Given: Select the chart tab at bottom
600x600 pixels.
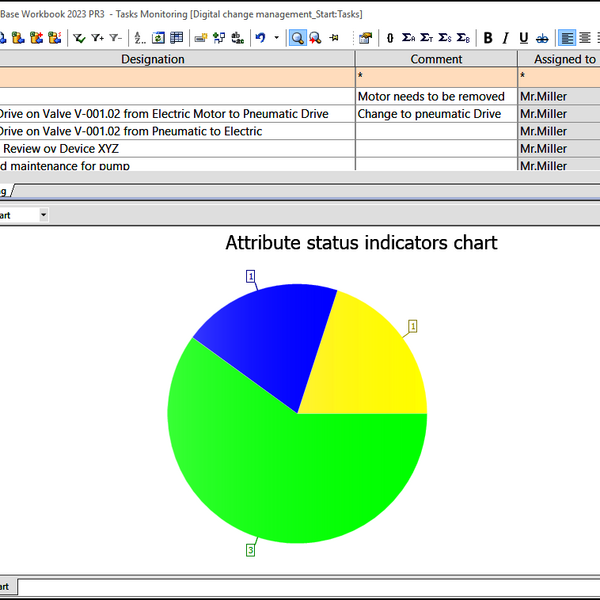Looking at the screenshot, I should 5,586.
